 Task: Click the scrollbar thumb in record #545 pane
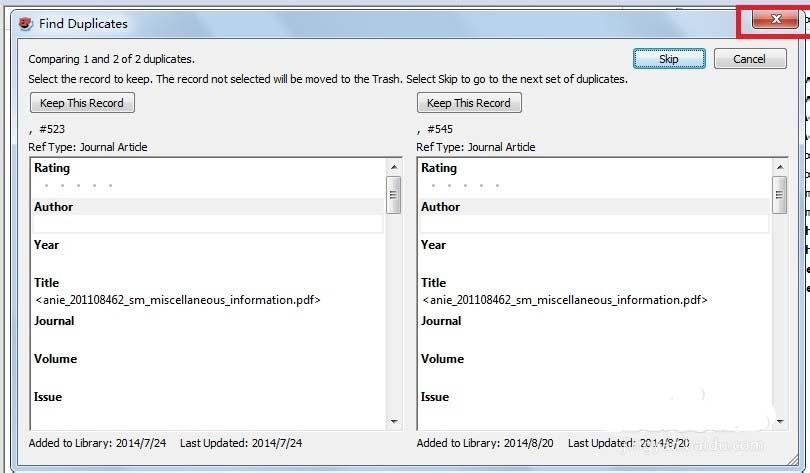780,195
